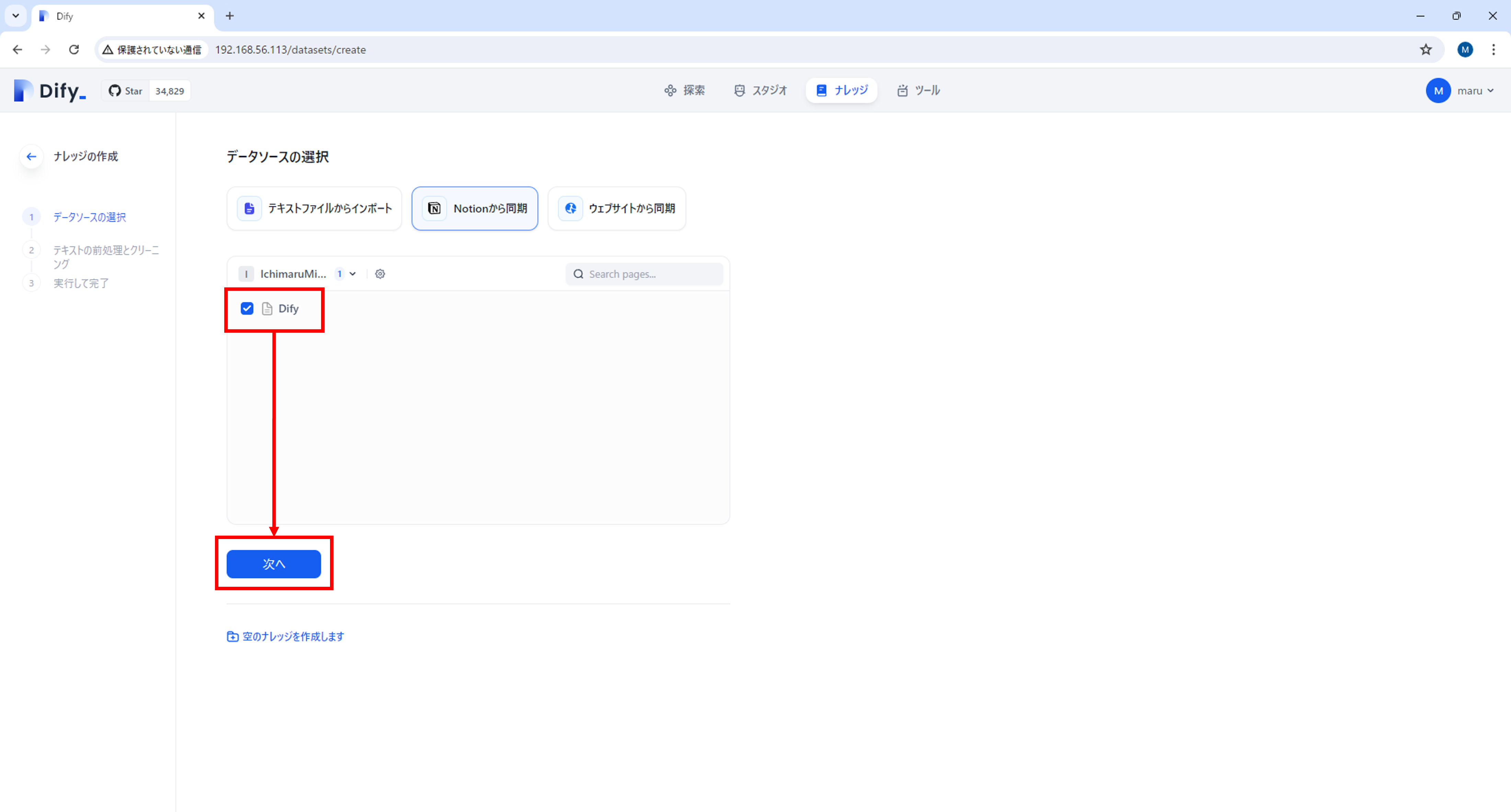Screen dimensions: 1511x812
Task: Click the Dify page document icon
Action: 267,309
